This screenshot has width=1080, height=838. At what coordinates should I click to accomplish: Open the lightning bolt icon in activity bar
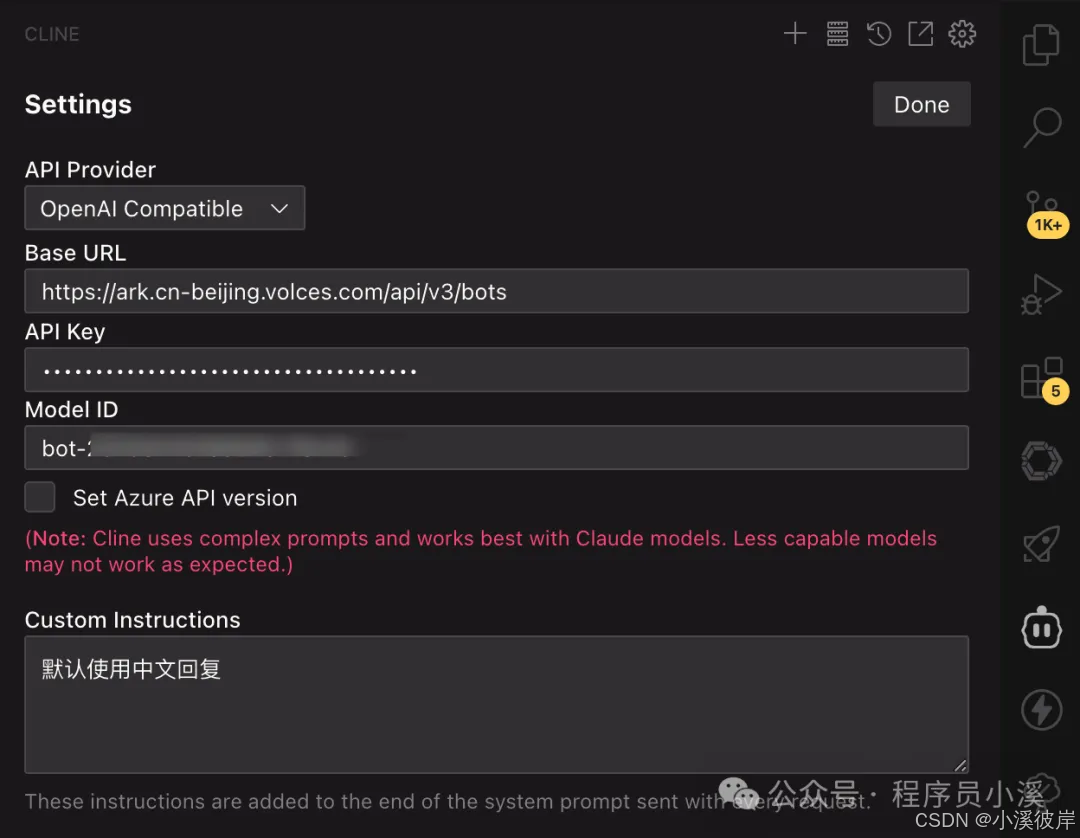tap(1041, 709)
